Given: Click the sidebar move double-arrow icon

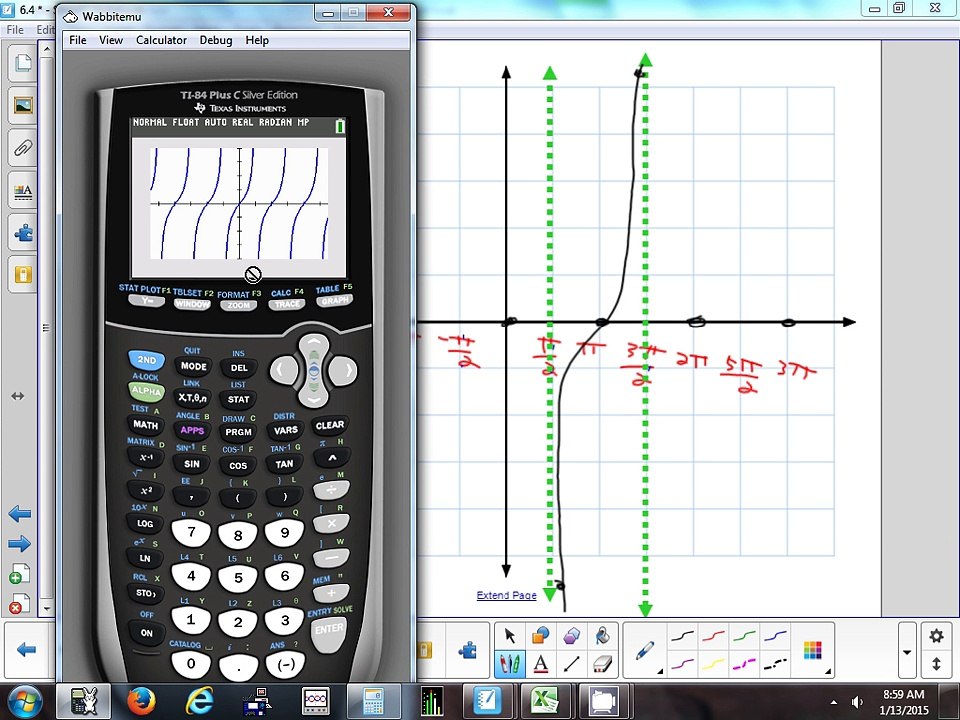Looking at the screenshot, I should pos(18,396).
